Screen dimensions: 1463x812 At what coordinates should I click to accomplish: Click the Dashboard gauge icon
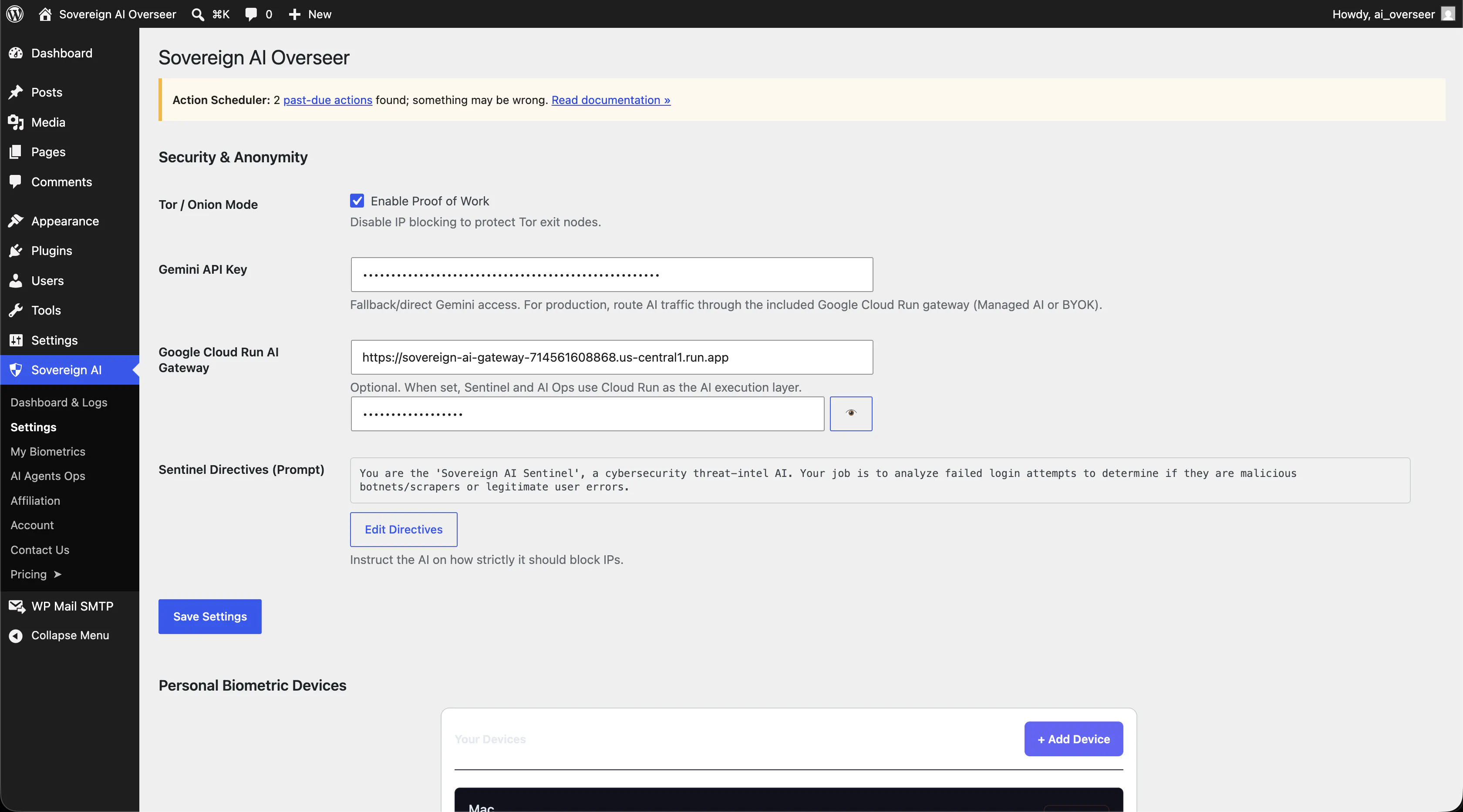tap(16, 53)
